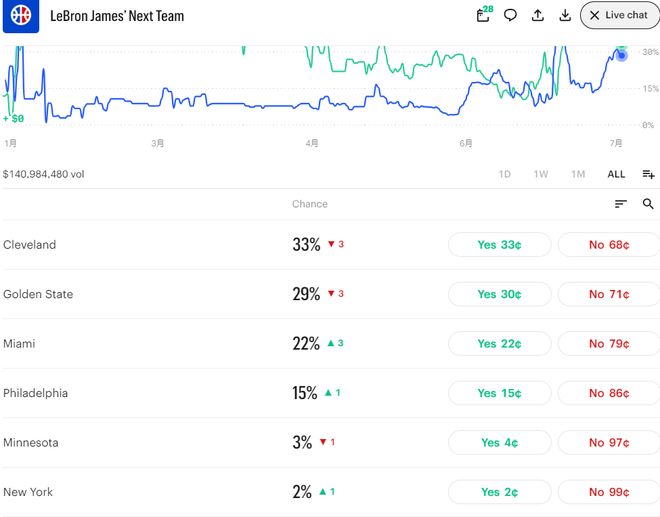Click the 33% Cleveland chance value
The image size is (660, 517).
coord(306,245)
